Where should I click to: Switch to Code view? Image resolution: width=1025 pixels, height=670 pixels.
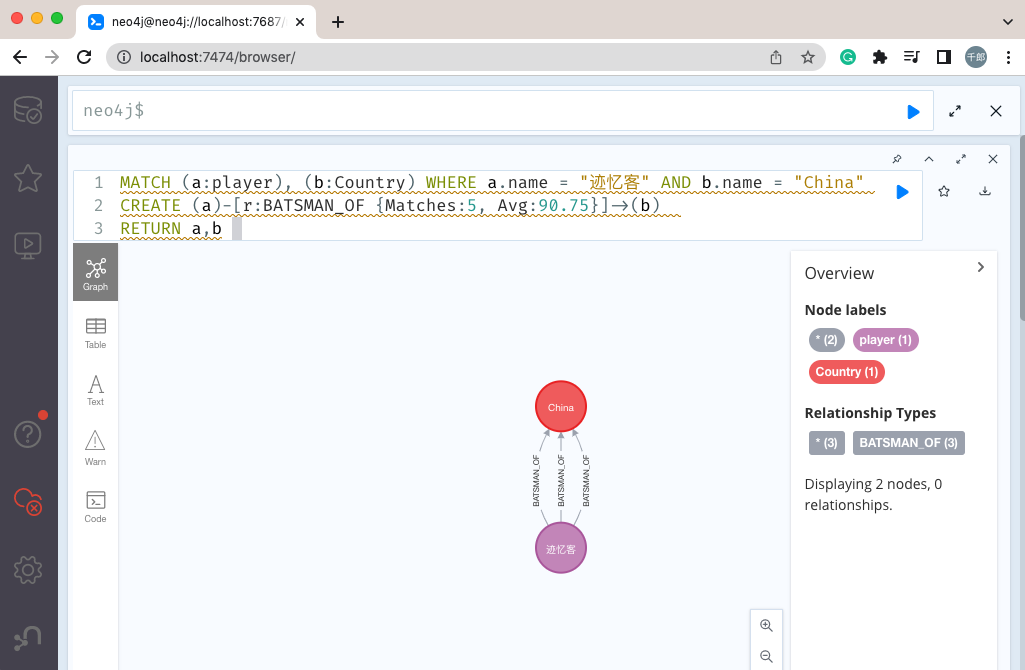95,507
